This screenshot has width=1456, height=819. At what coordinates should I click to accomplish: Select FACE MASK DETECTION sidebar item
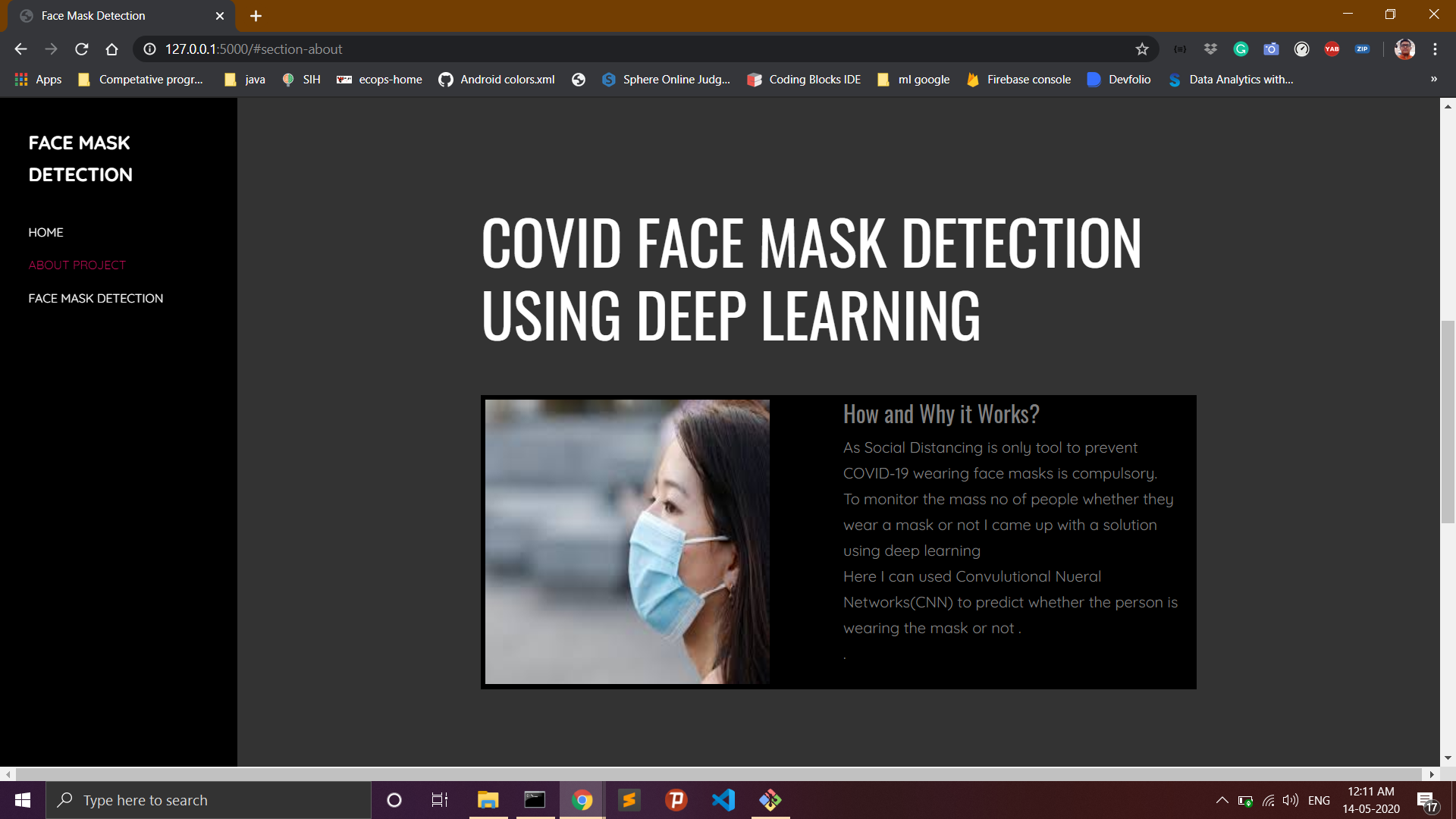pyautogui.click(x=96, y=299)
